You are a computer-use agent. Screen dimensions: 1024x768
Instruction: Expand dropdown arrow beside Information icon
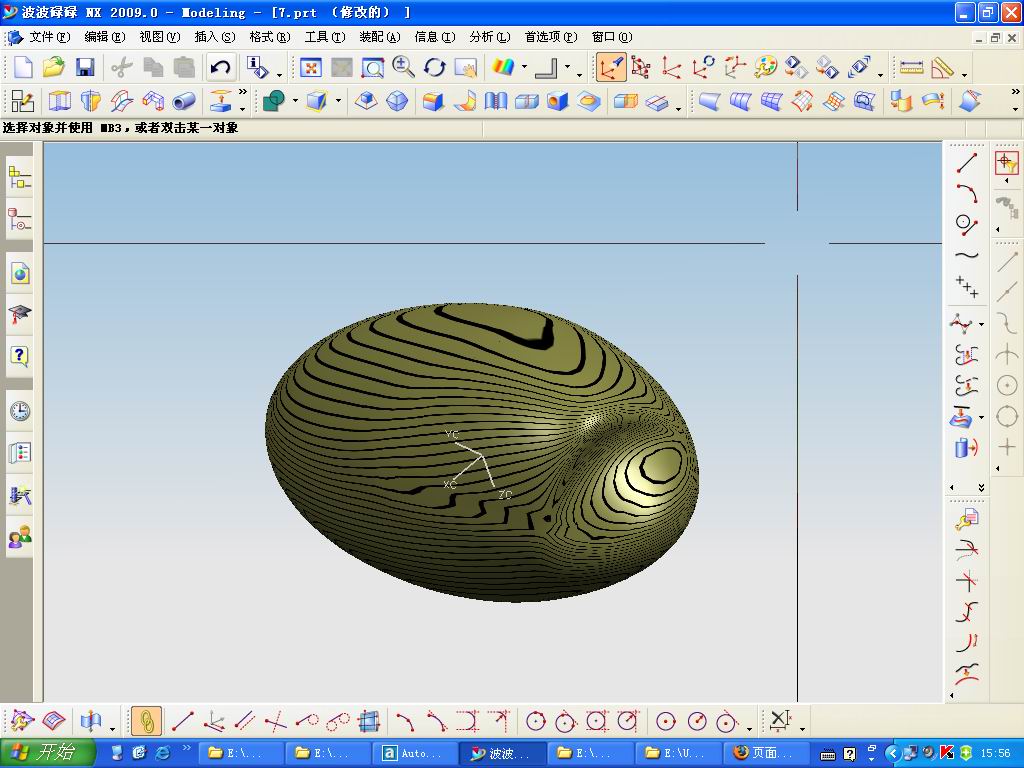coord(280,74)
